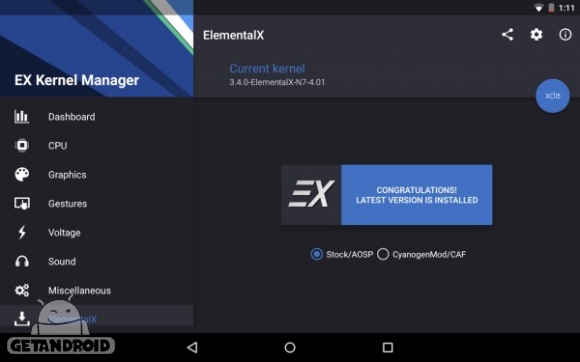Open the Miscellaneous section

click(97, 290)
